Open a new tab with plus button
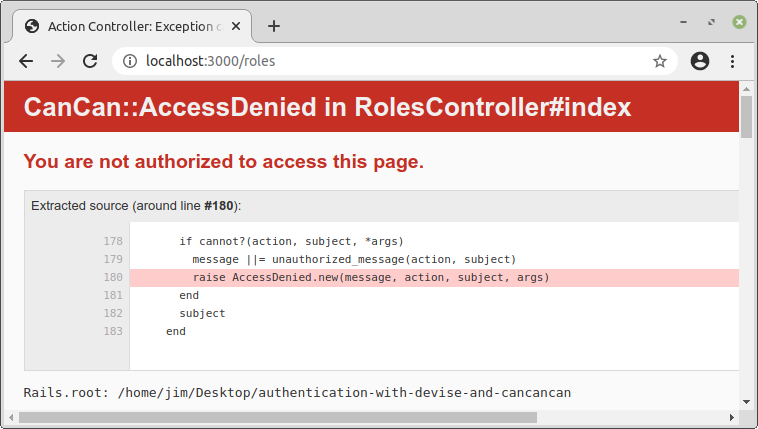Image resolution: width=758 pixels, height=429 pixels. coord(274,26)
